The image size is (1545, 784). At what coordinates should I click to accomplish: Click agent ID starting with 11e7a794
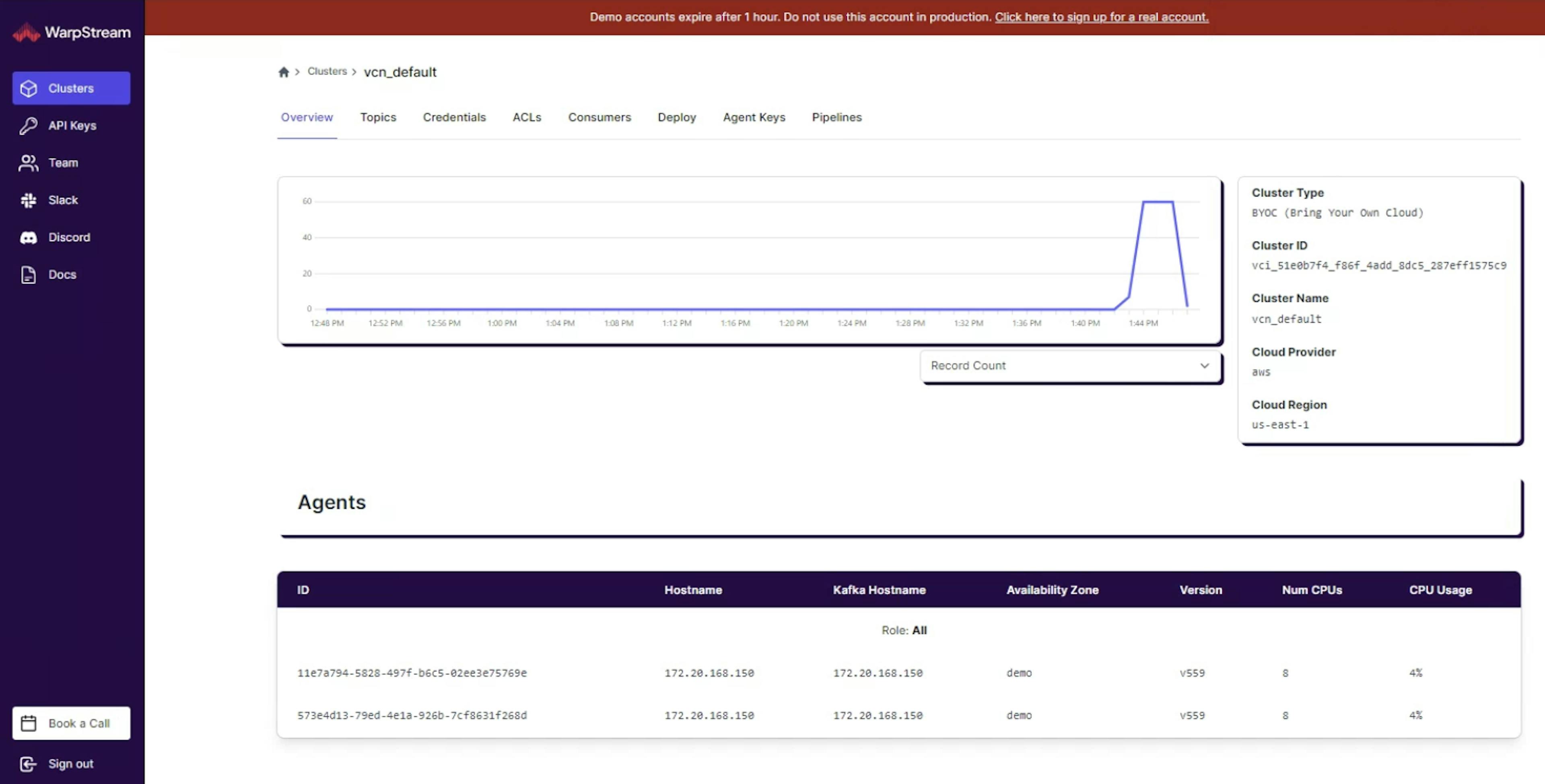[412, 673]
